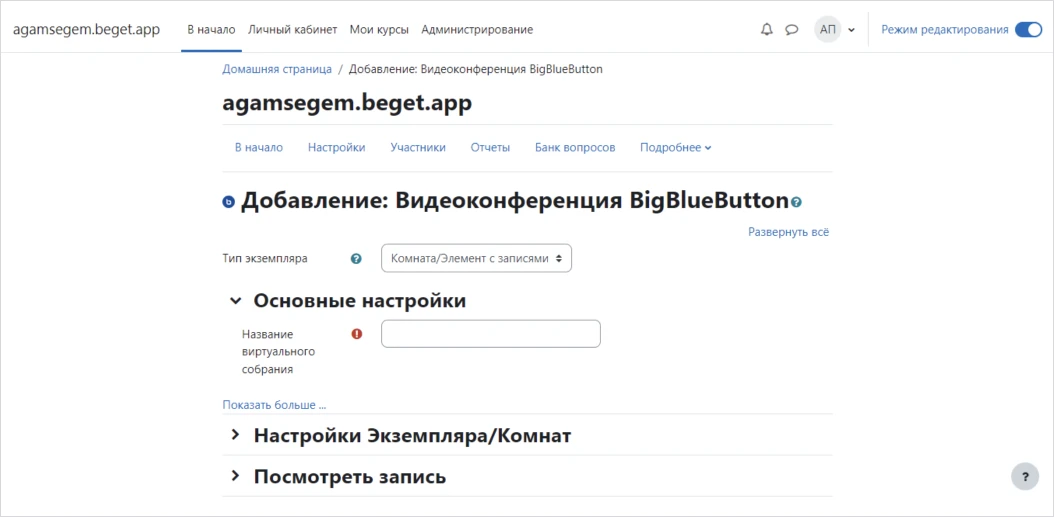Open Личный кабинет

(x=292, y=30)
